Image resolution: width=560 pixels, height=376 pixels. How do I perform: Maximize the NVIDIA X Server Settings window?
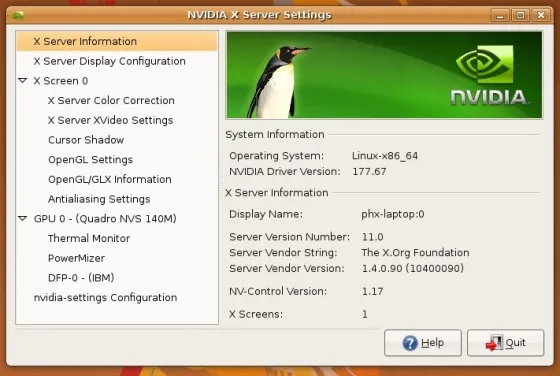click(x=520, y=15)
